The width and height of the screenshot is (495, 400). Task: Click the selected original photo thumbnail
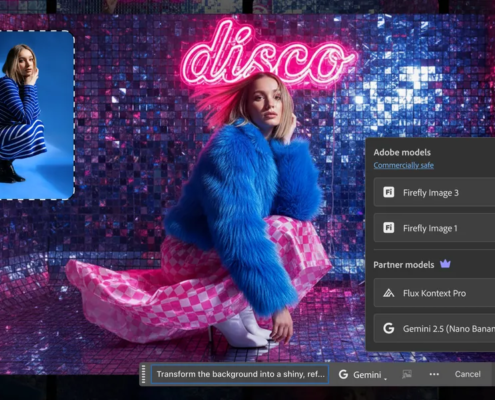click(36, 115)
